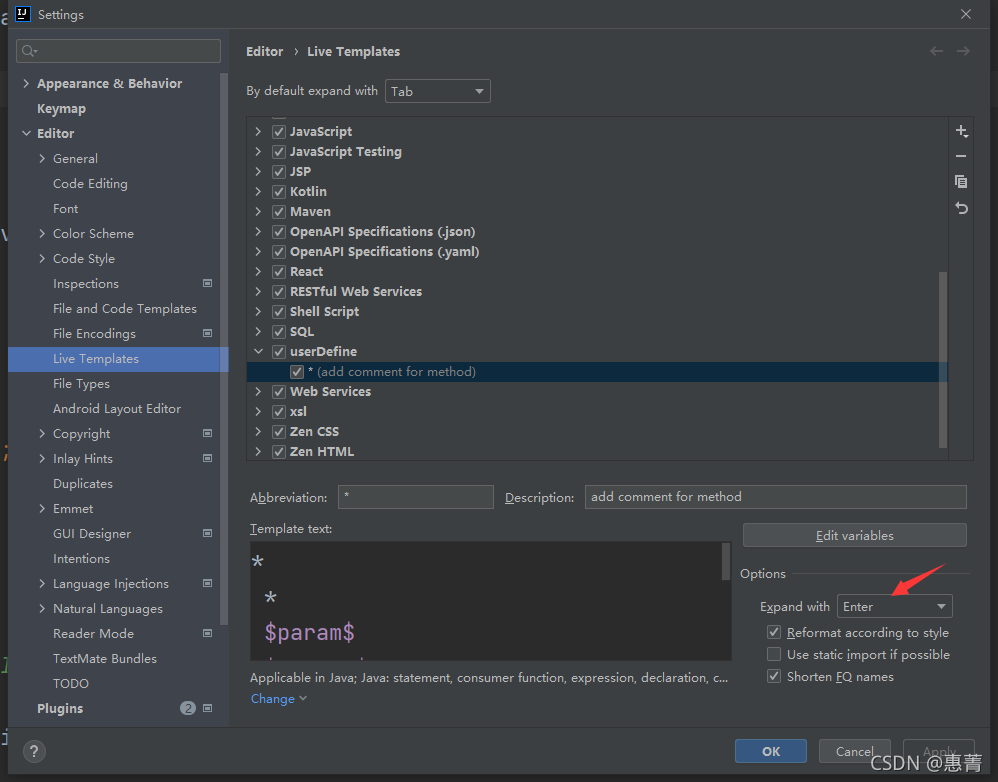Viewport: 998px width, 782px height.
Task: Click the Change applicable contexts link
Action: 278,699
